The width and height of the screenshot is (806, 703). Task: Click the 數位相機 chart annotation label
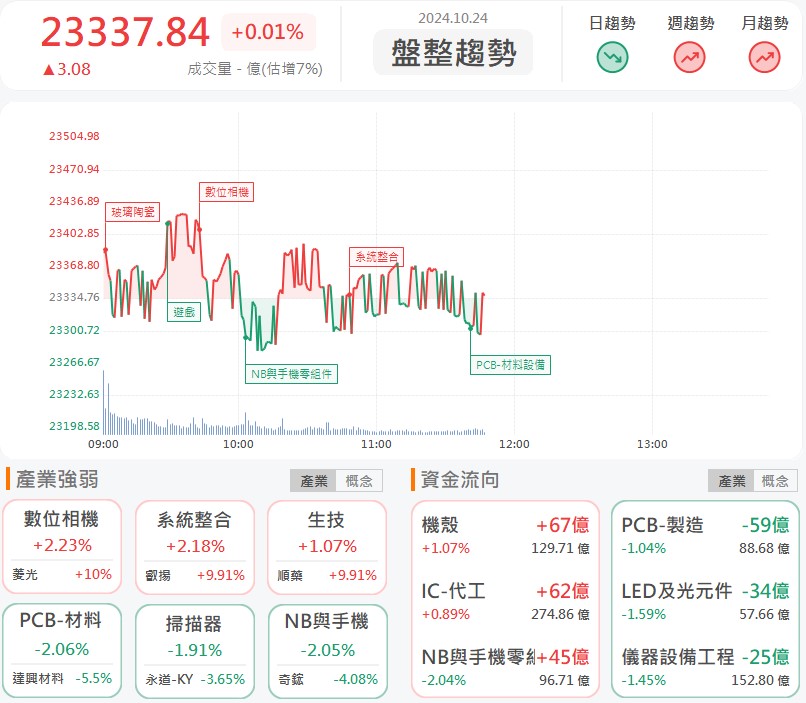[x=227, y=192]
